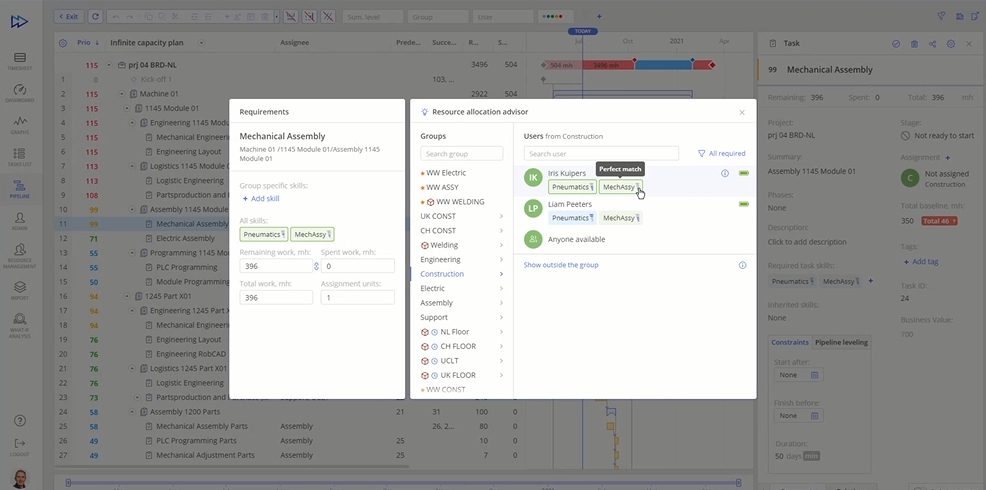Mark task complete with checkmark icon
Screen dimensions: 986x490
(896, 44)
